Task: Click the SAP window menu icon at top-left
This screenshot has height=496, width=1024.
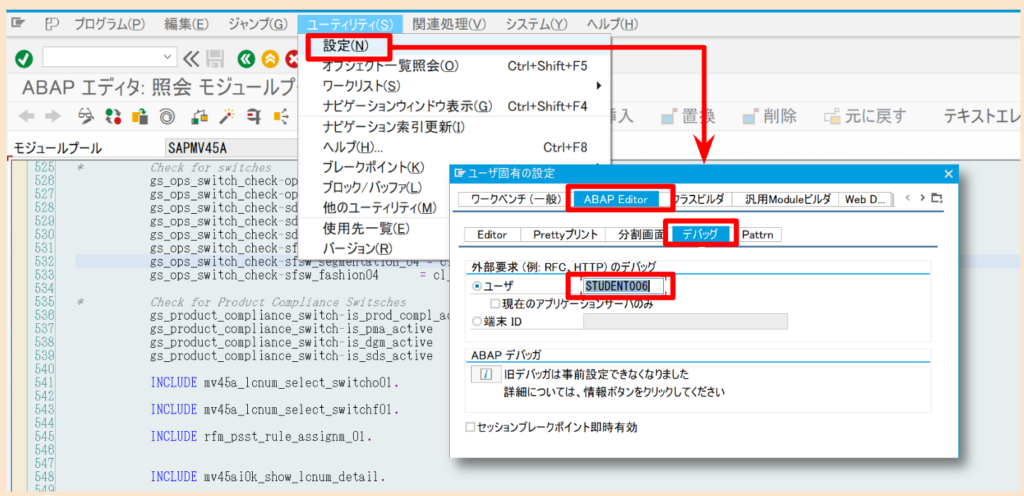Action: (18, 24)
